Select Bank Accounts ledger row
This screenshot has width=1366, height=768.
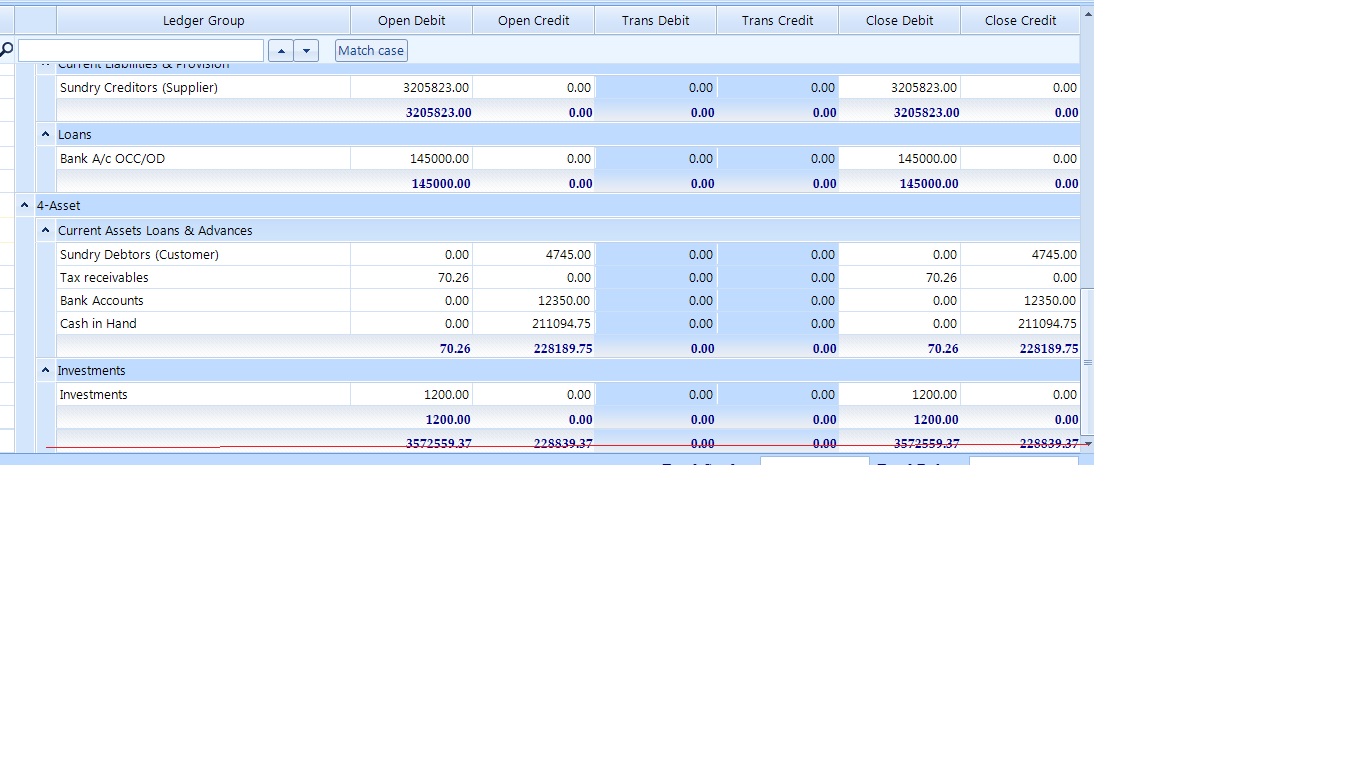[x=568, y=300]
